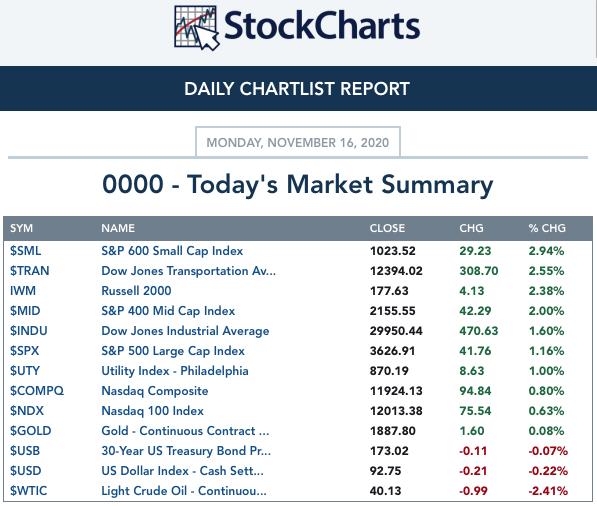Click the $WTIC symbol link
Viewport: 597px width, 506px height.
coord(29,491)
